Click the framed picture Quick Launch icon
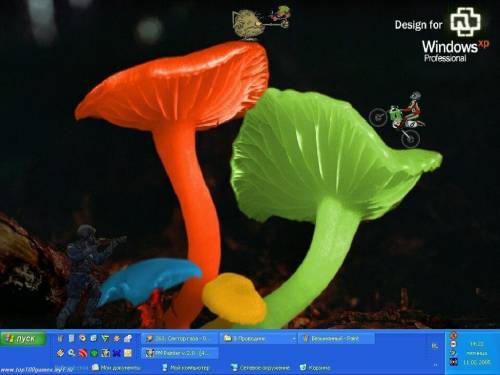 [x=105, y=353]
